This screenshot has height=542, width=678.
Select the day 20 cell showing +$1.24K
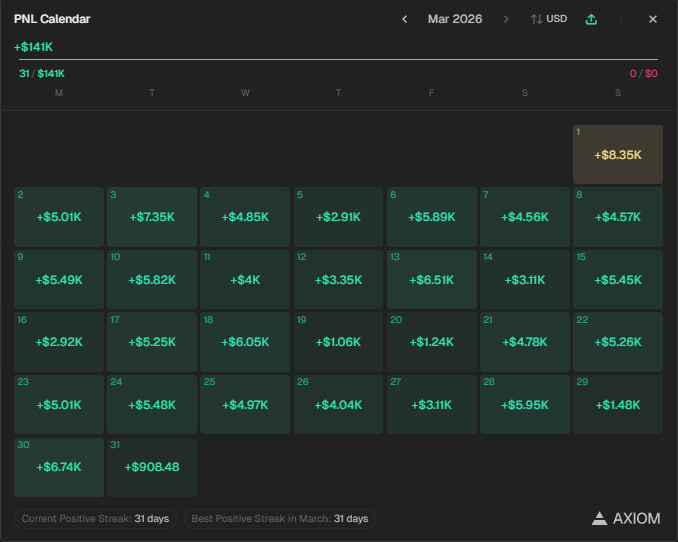click(x=432, y=342)
